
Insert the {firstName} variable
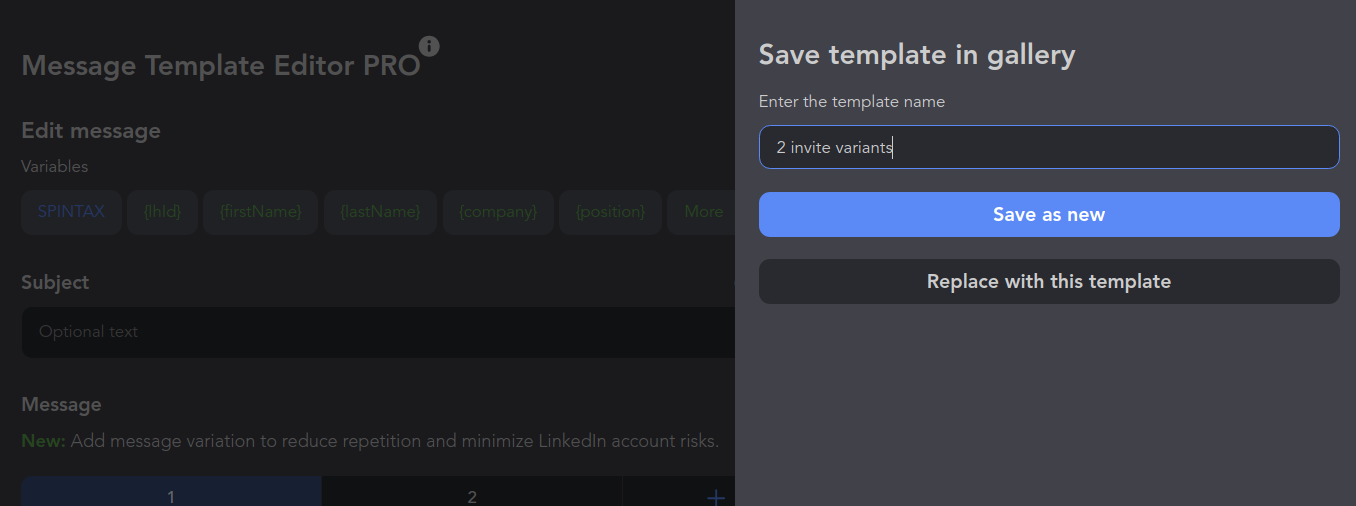point(261,212)
